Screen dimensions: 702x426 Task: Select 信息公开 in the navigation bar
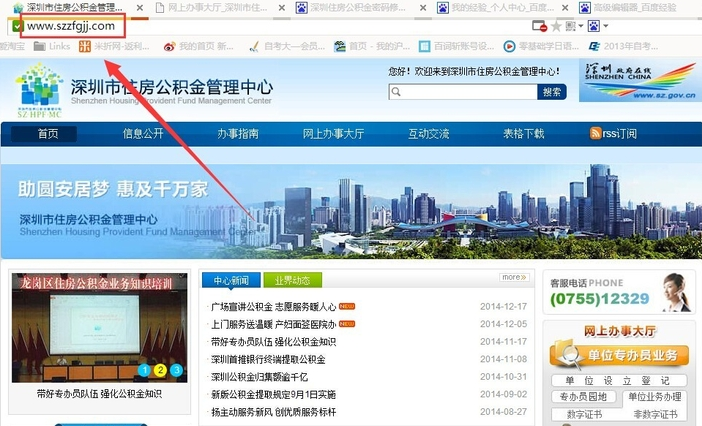coord(143,134)
